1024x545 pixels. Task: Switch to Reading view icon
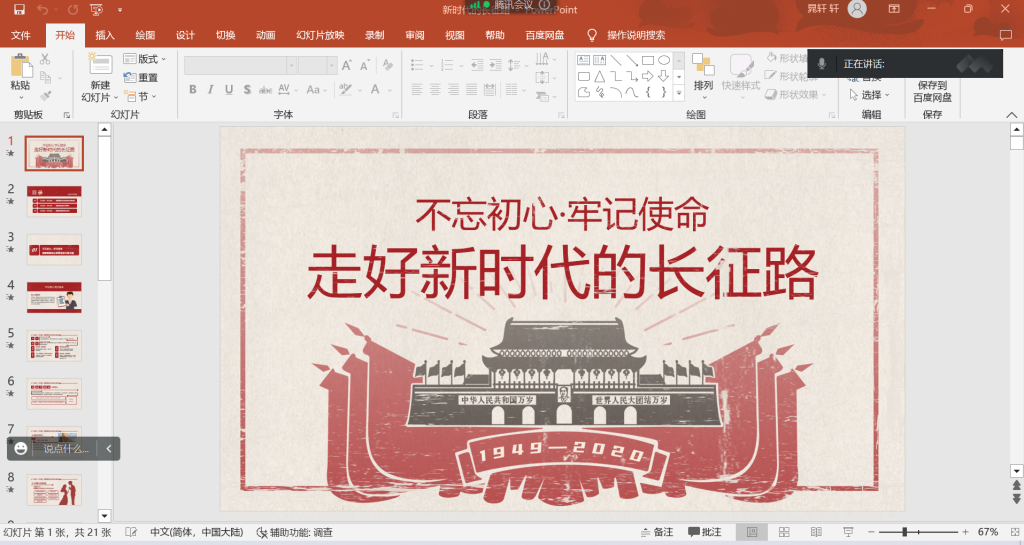click(816, 532)
